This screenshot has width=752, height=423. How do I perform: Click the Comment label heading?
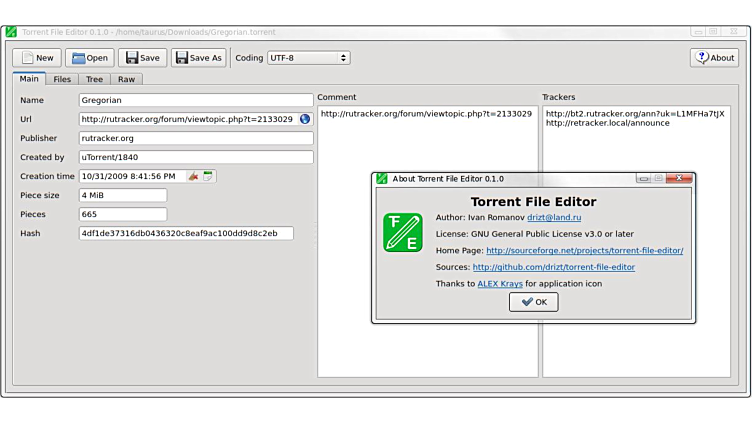(x=336, y=97)
